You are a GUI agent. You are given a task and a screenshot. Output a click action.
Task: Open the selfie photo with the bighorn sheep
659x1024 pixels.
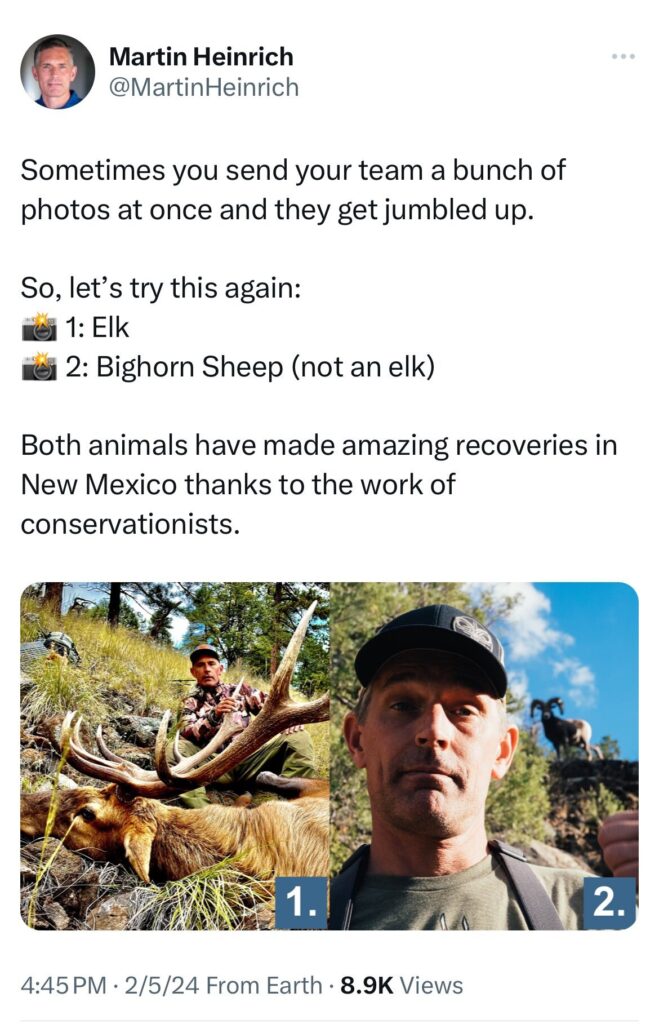pyautogui.click(x=484, y=755)
